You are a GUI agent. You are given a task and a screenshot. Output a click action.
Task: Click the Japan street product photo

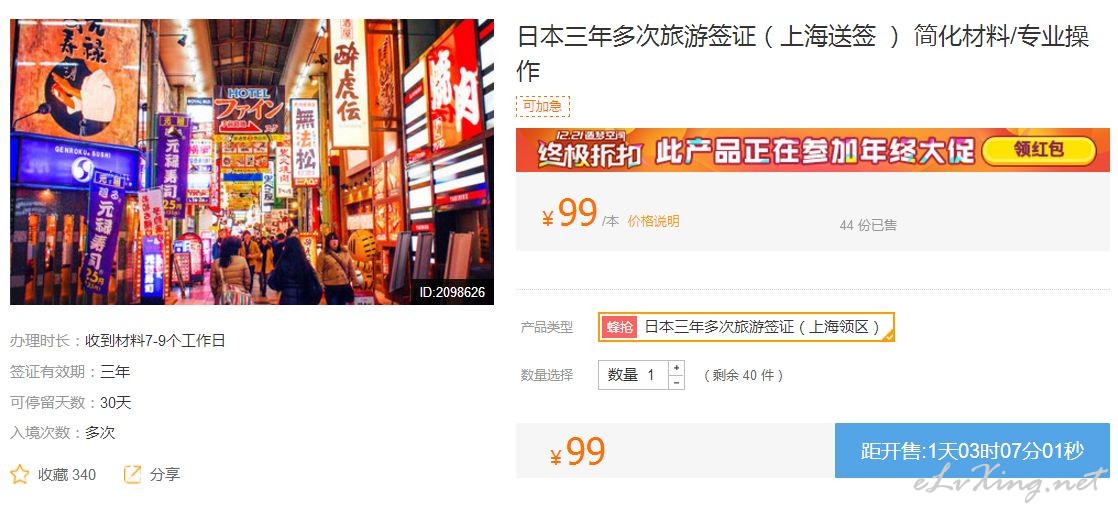[252, 162]
